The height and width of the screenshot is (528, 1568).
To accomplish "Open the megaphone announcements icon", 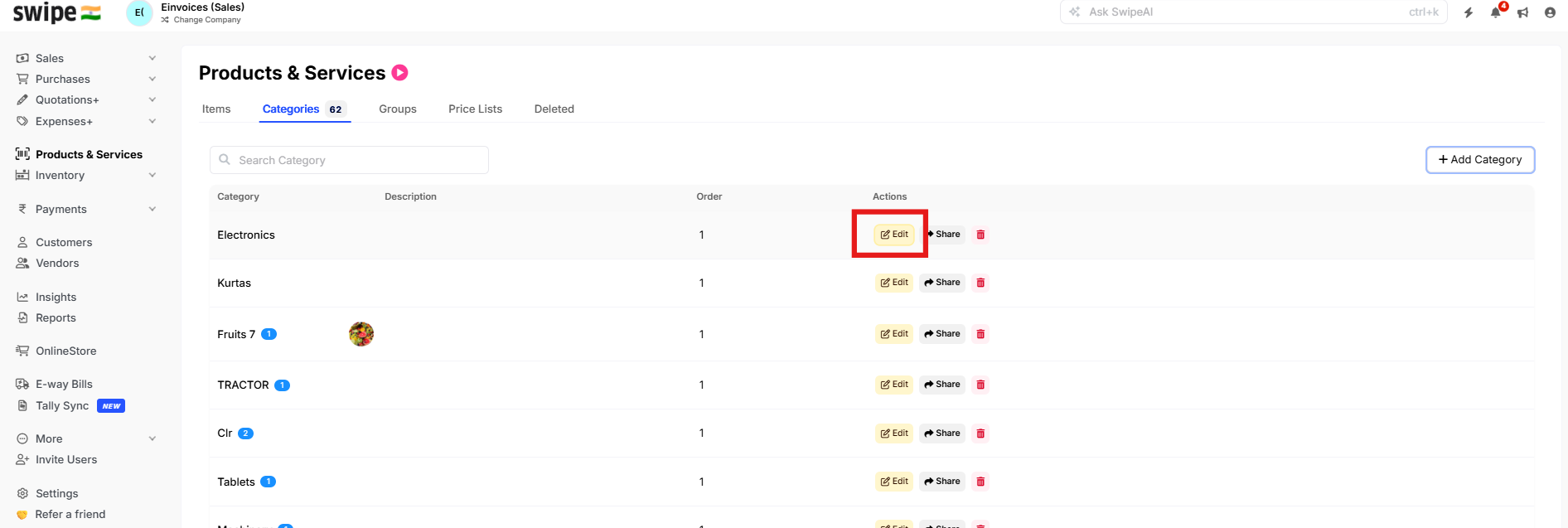I will [x=1522, y=12].
